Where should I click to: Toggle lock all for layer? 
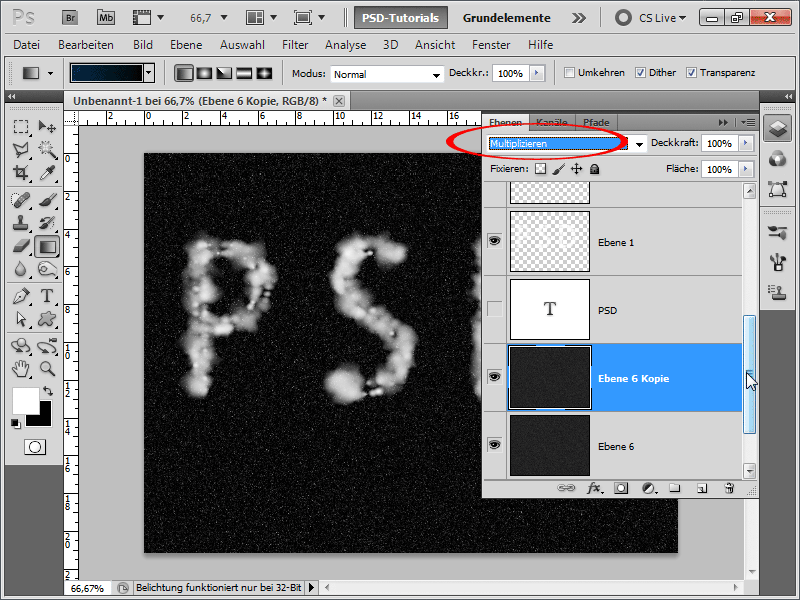pyautogui.click(x=594, y=169)
